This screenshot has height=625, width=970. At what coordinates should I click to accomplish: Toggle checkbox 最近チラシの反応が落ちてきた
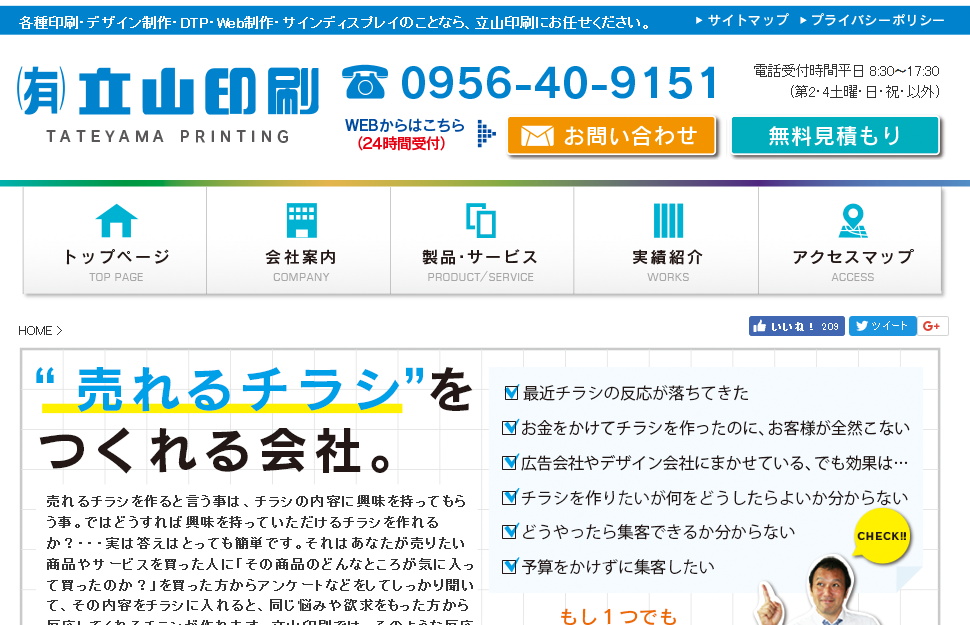pyautogui.click(x=509, y=393)
